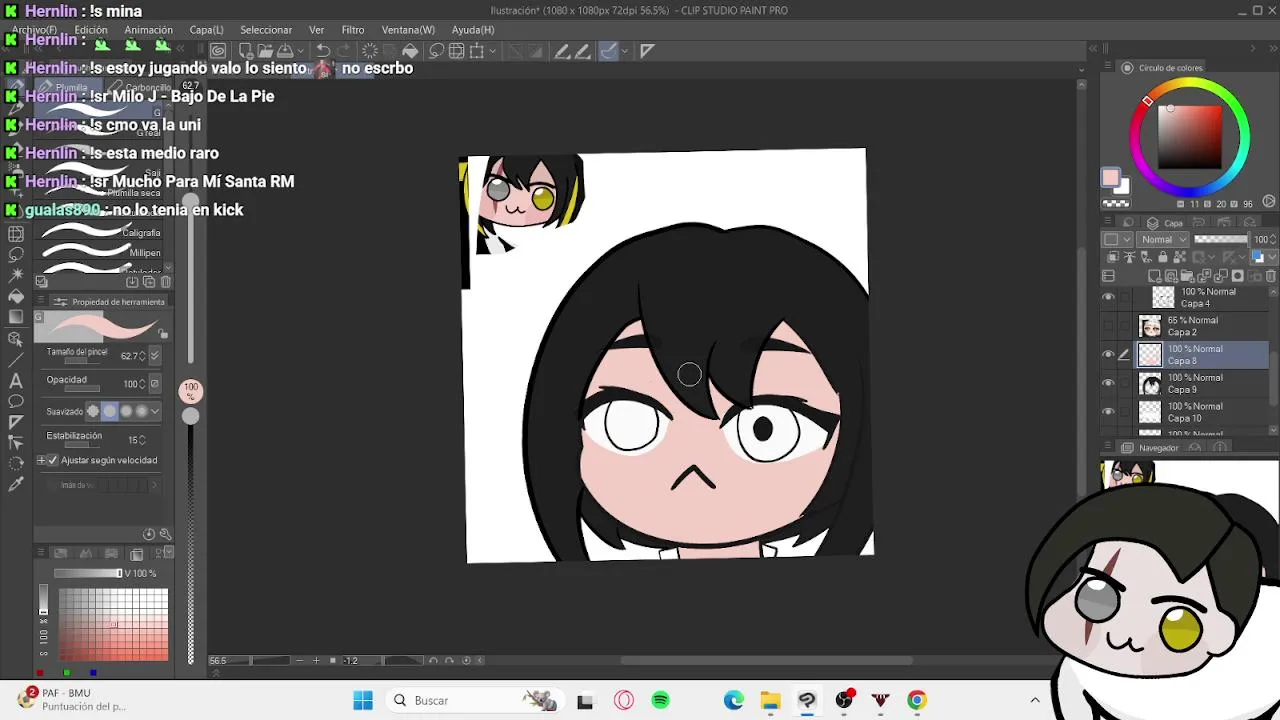The image size is (1280, 720).
Task: Open the Filtro menu
Action: coord(353,30)
